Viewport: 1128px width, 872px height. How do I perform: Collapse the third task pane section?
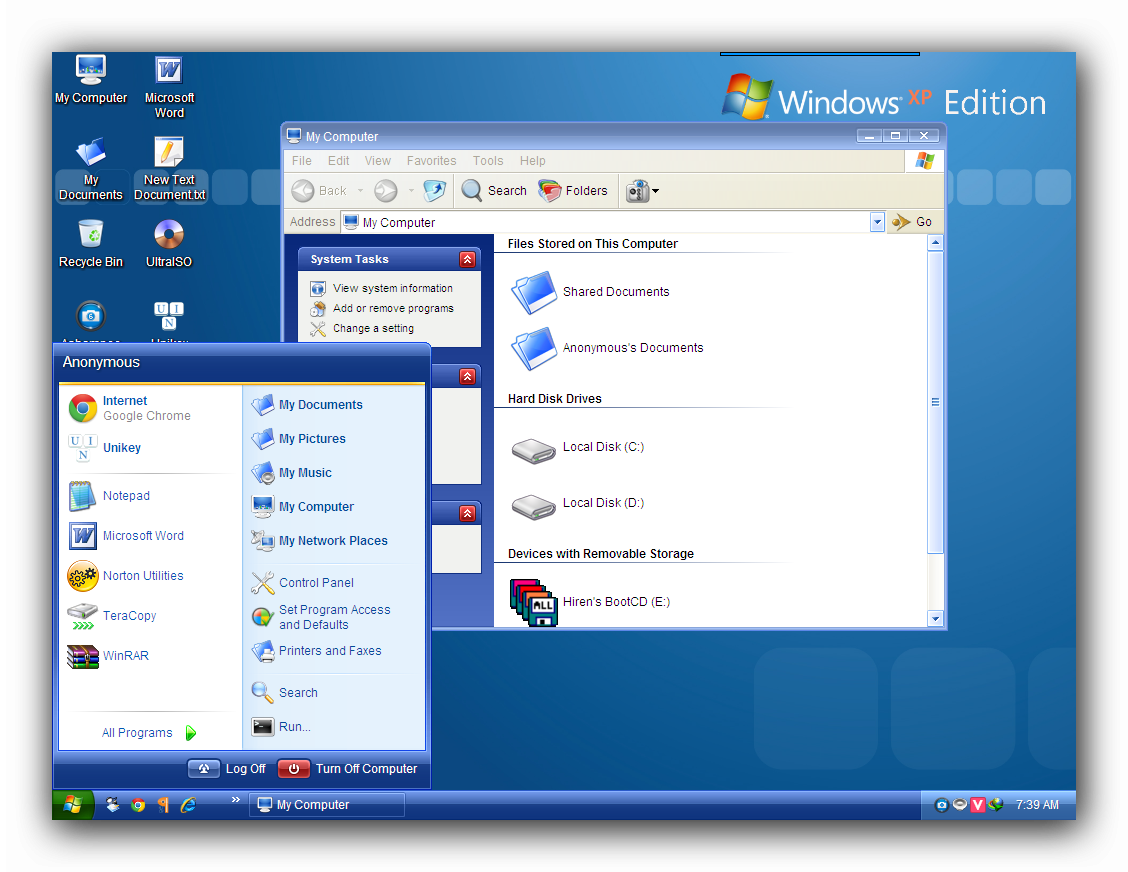click(x=468, y=513)
